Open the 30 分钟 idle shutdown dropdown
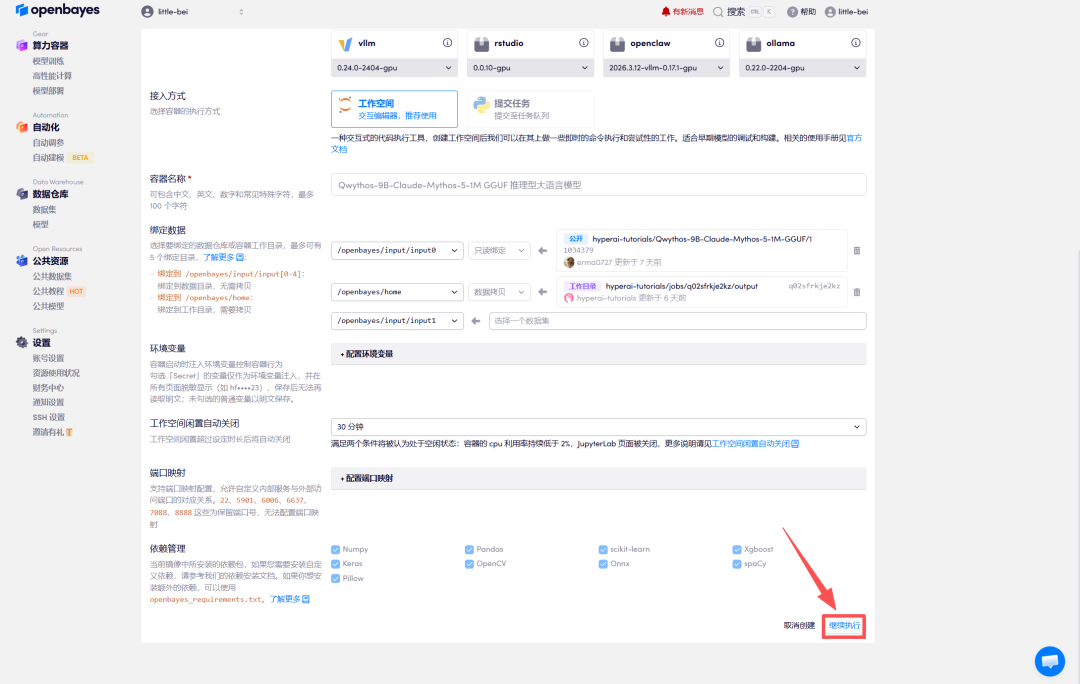This screenshot has height=684, width=1080. (599, 427)
